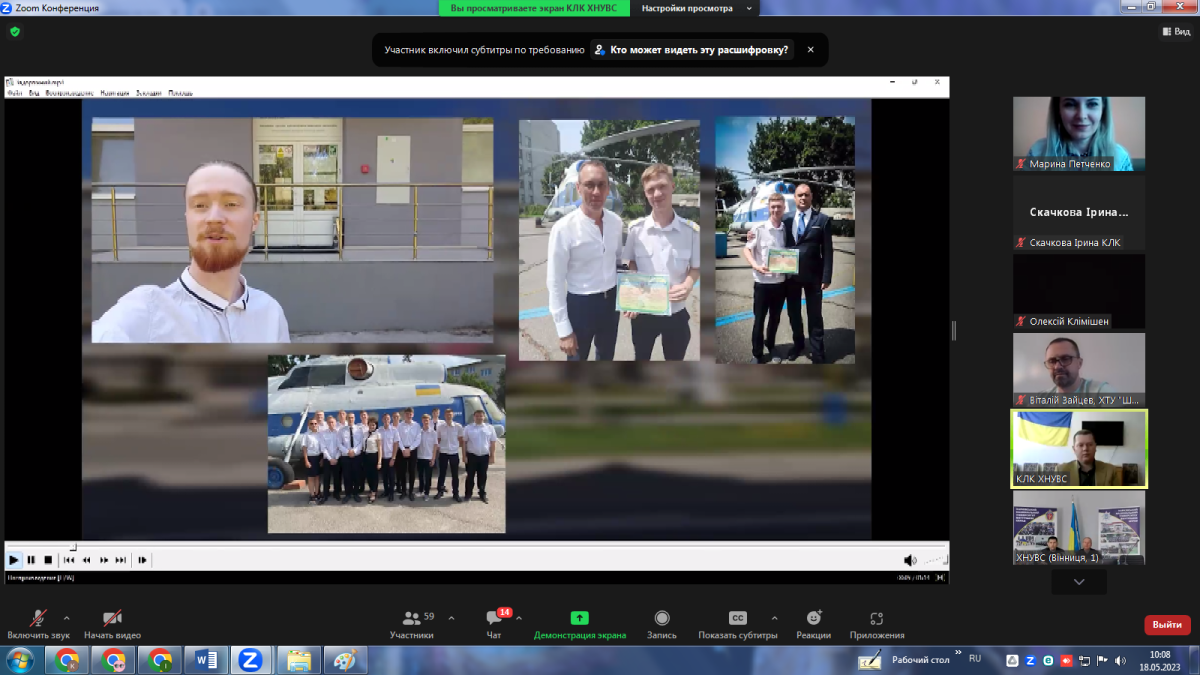
Task: Leave the meeting with Выйти button
Action: 1166,624
